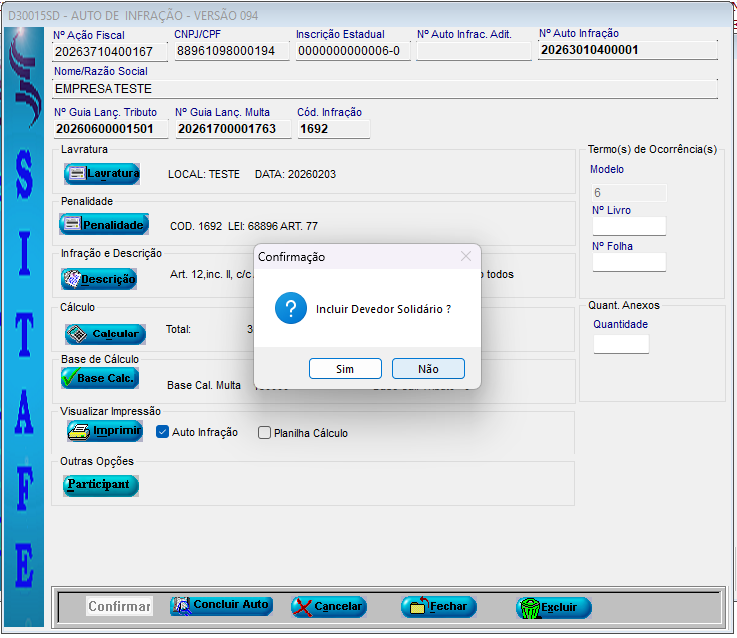Click the Excluir button
The width and height of the screenshot is (737, 638).
(x=553, y=607)
